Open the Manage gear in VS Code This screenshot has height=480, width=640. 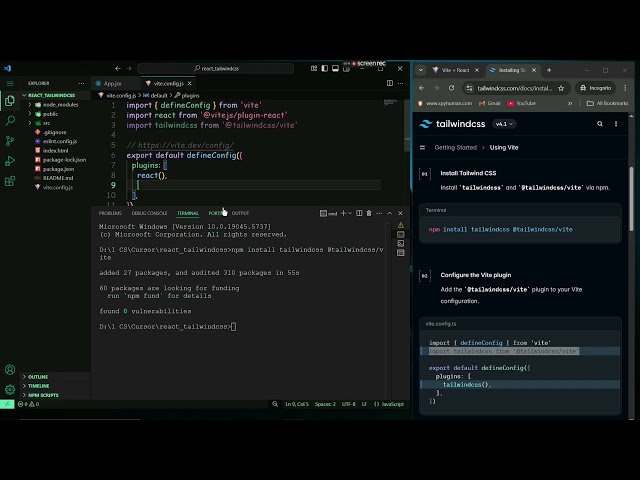[10, 389]
